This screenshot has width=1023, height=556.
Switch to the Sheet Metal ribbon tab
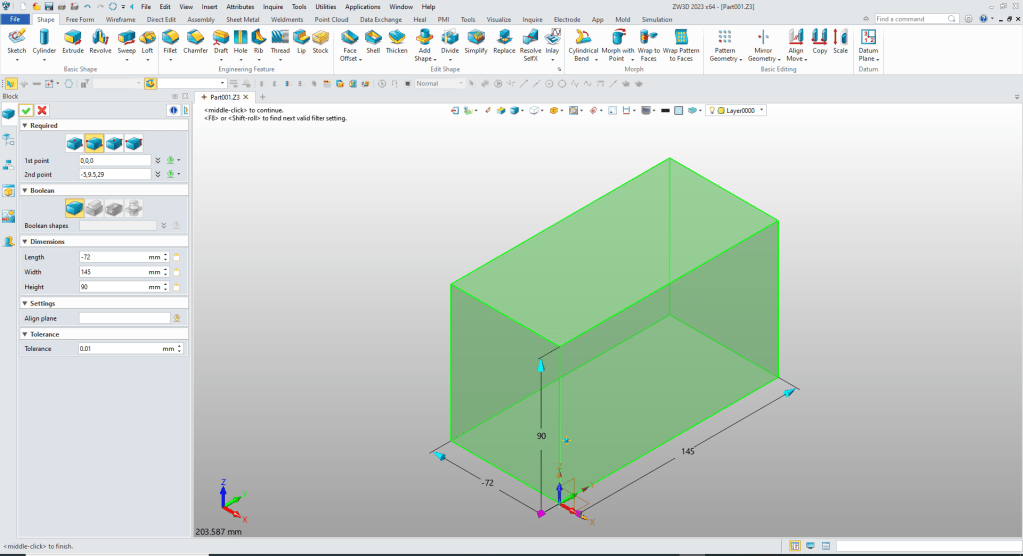(243, 19)
